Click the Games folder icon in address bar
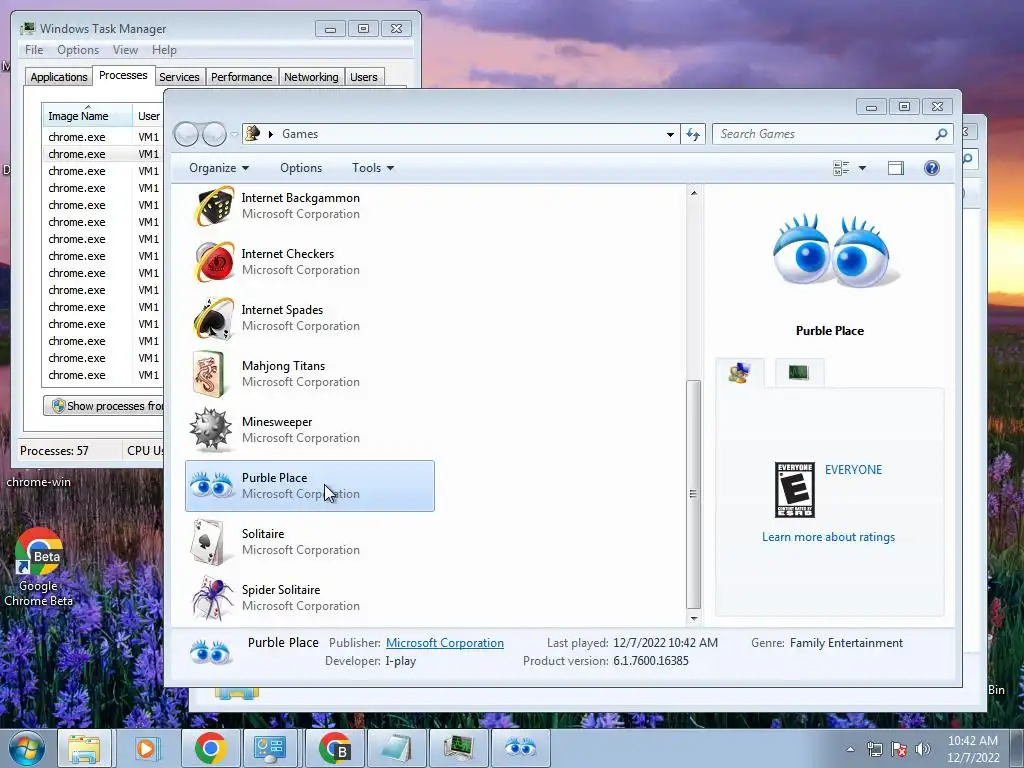 click(x=253, y=134)
